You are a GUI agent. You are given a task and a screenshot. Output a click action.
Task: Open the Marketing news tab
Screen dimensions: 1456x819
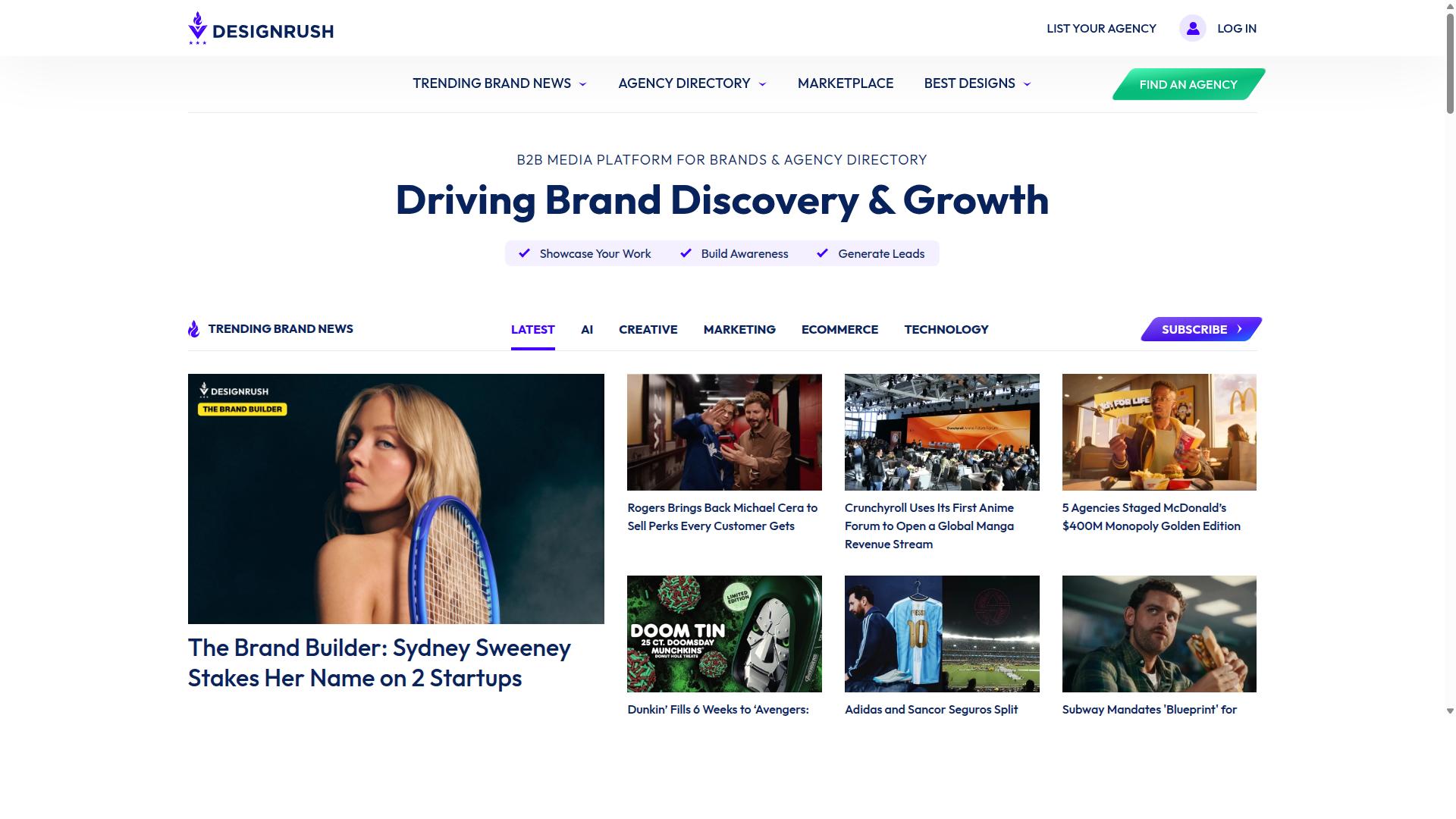[739, 329]
